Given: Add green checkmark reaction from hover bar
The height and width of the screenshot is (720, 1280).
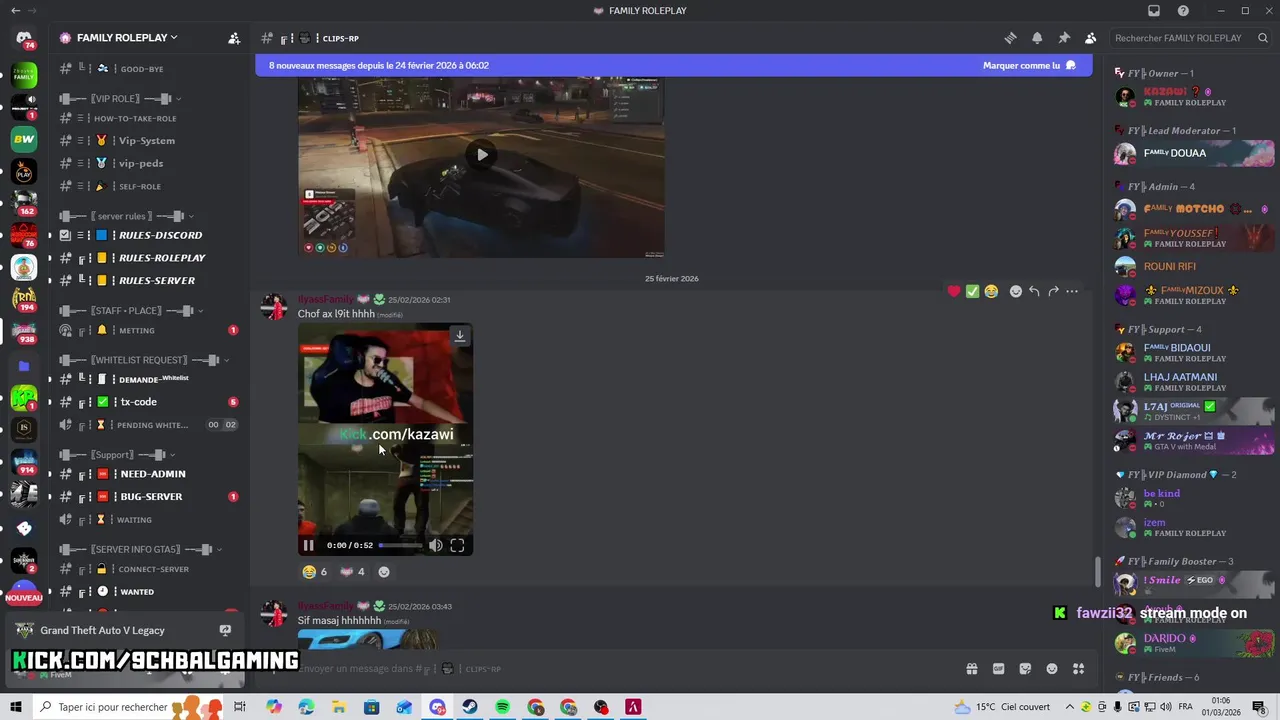Looking at the screenshot, I should [x=972, y=291].
